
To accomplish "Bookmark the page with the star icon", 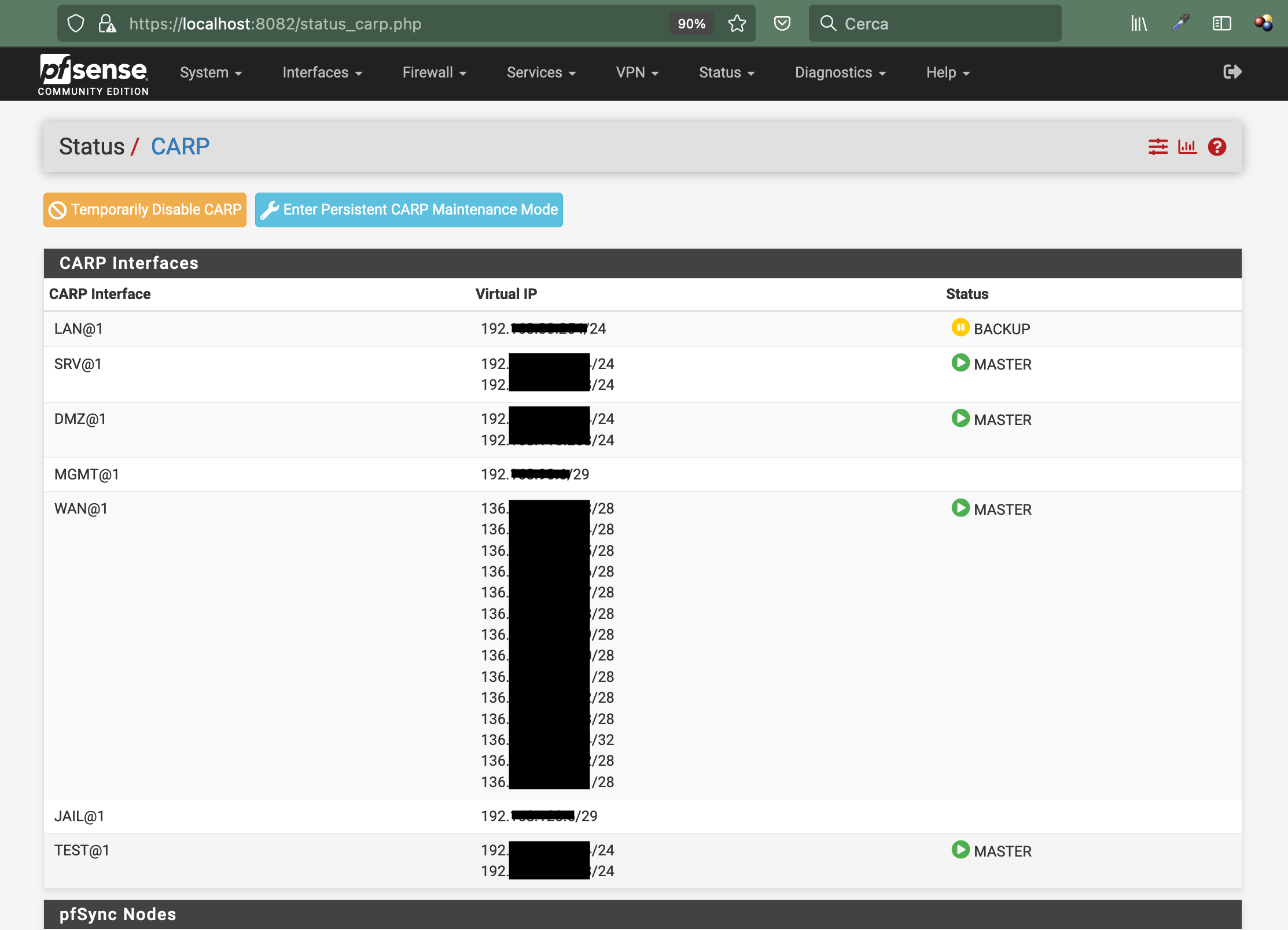I will (737, 24).
